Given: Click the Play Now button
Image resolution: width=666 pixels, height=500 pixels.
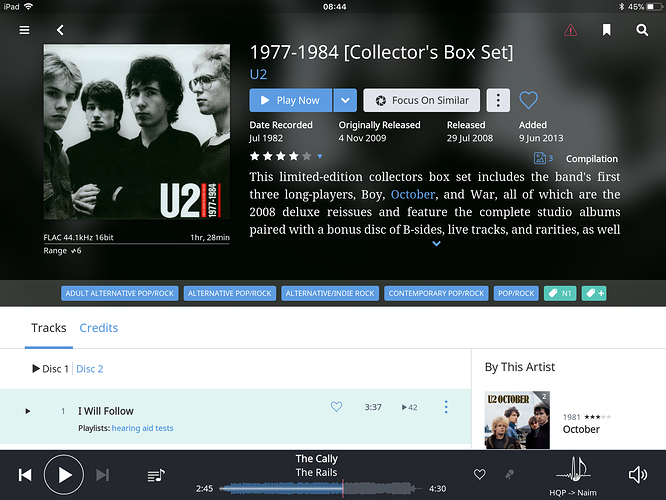Looking at the screenshot, I should tap(291, 100).
